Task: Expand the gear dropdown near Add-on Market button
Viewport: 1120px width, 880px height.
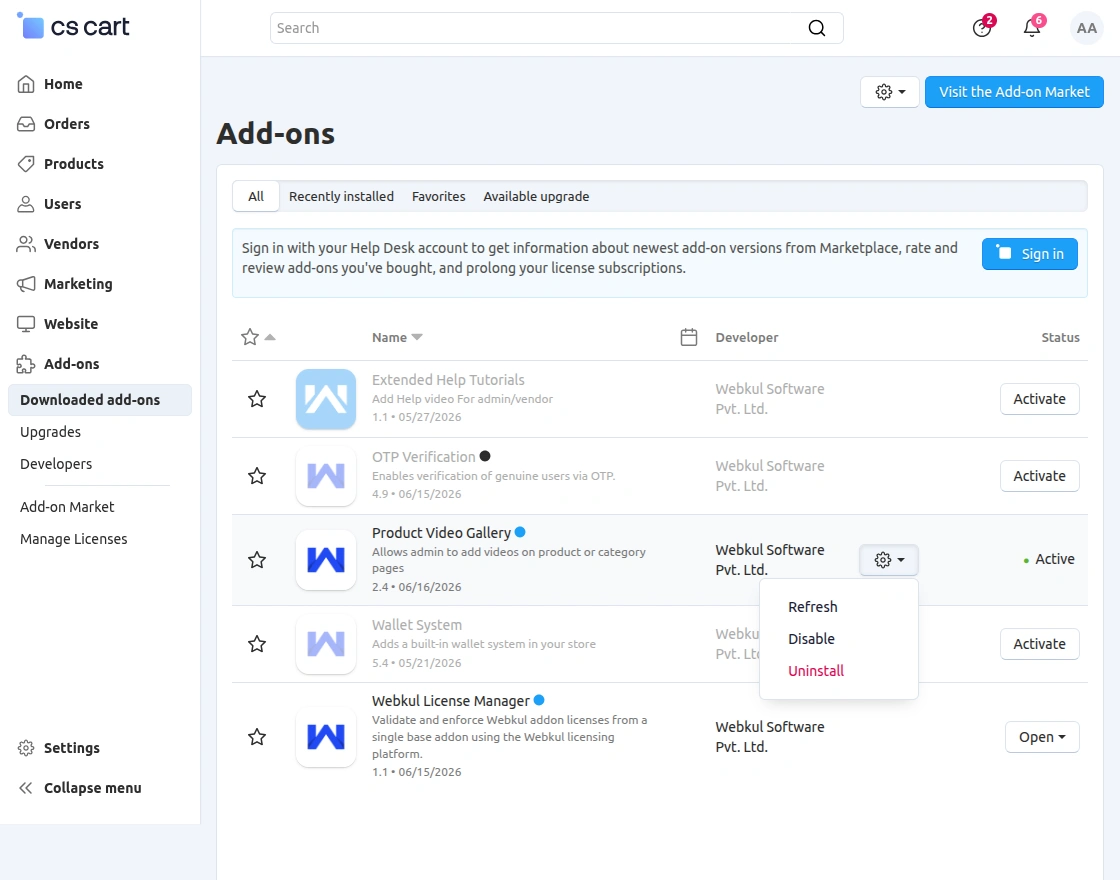Action: click(x=889, y=92)
